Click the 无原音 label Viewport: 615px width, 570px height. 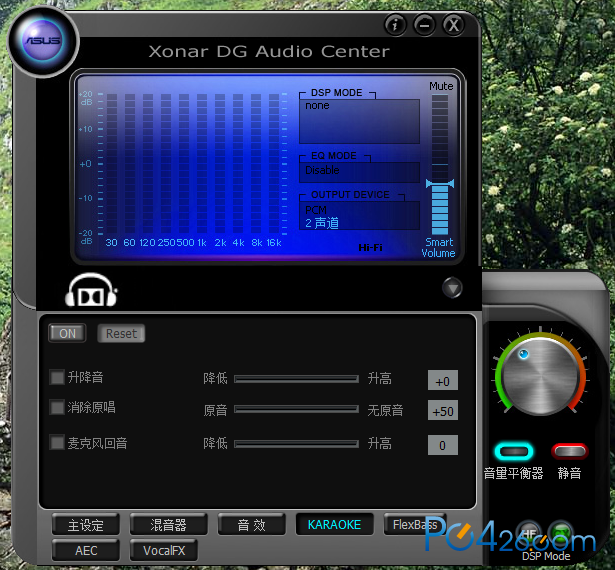(385, 410)
